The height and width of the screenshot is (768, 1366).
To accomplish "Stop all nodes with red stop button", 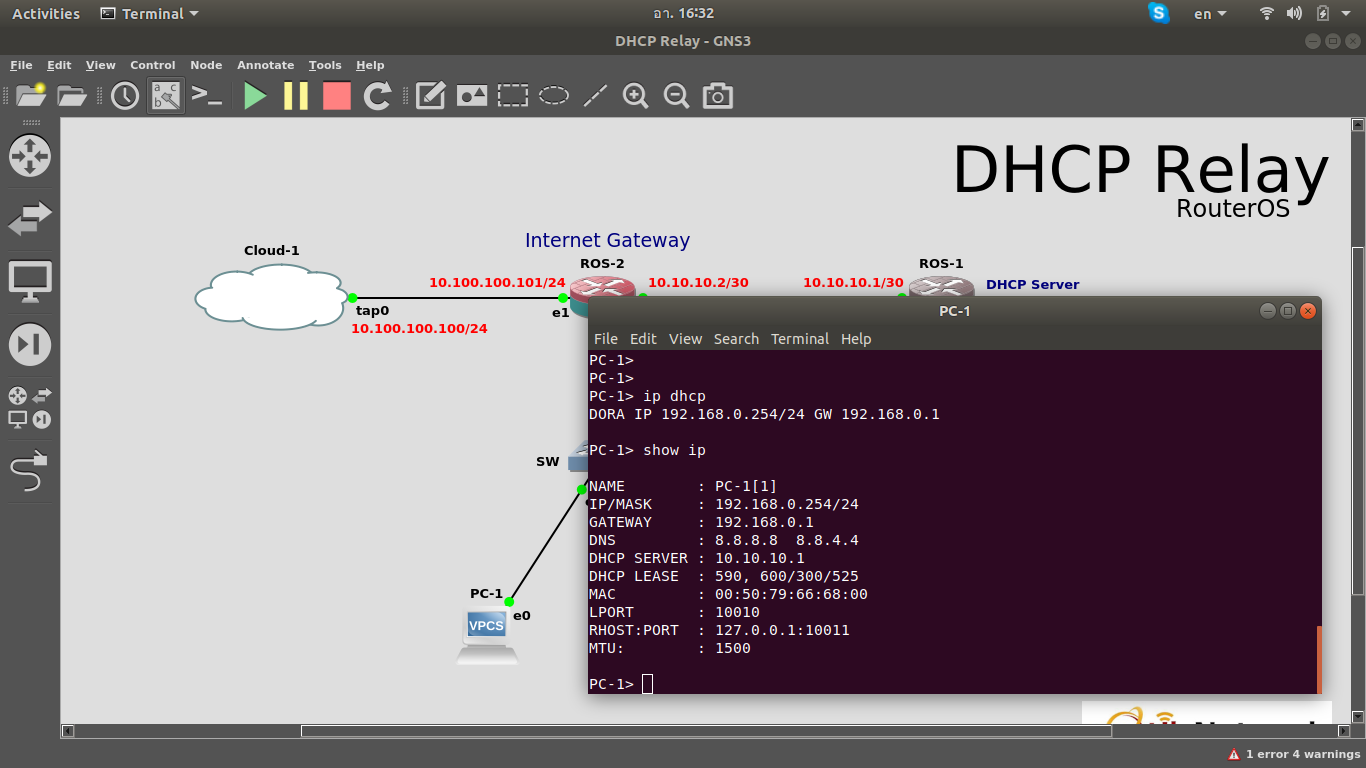I will coord(337,96).
